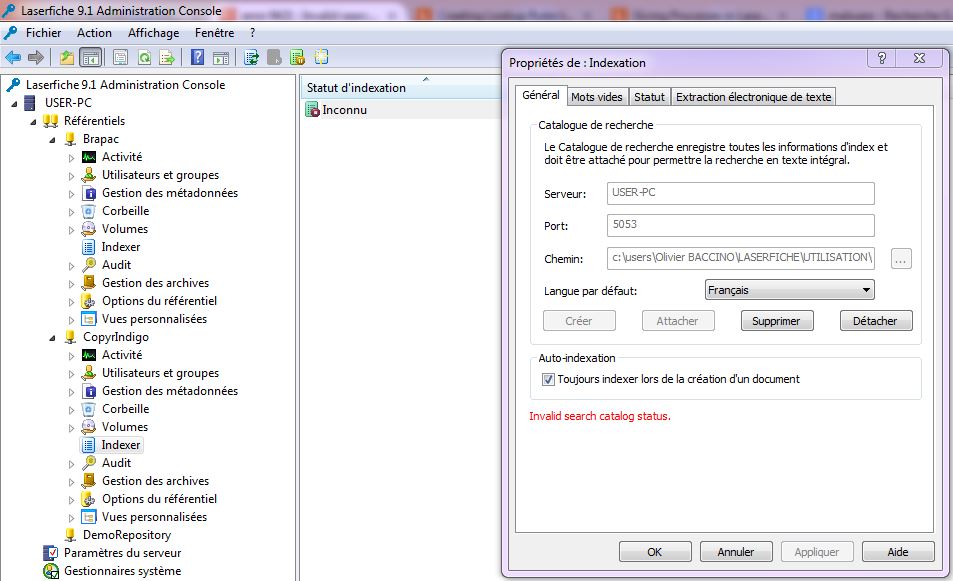Select the Général tab
The width and height of the screenshot is (953, 581).
pos(541,95)
